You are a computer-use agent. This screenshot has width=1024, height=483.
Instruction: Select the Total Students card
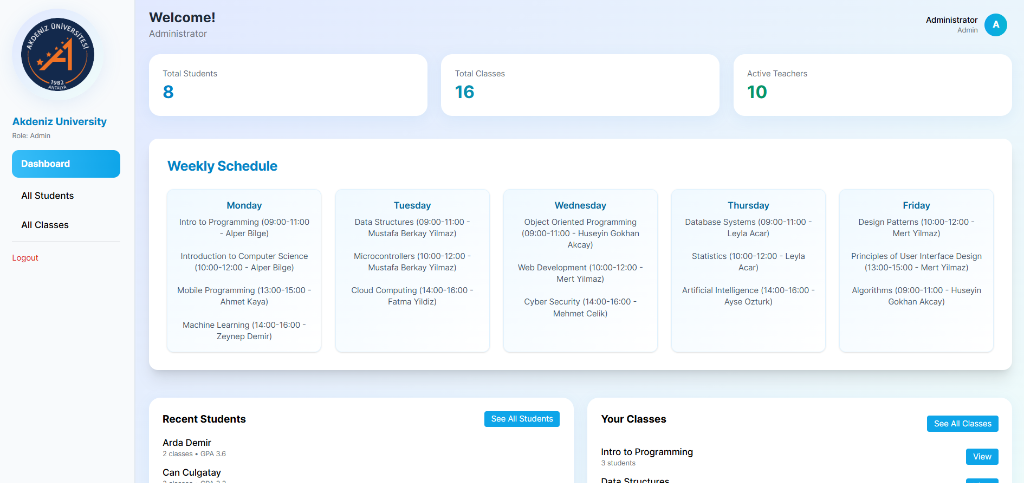(x=288, y=85)
